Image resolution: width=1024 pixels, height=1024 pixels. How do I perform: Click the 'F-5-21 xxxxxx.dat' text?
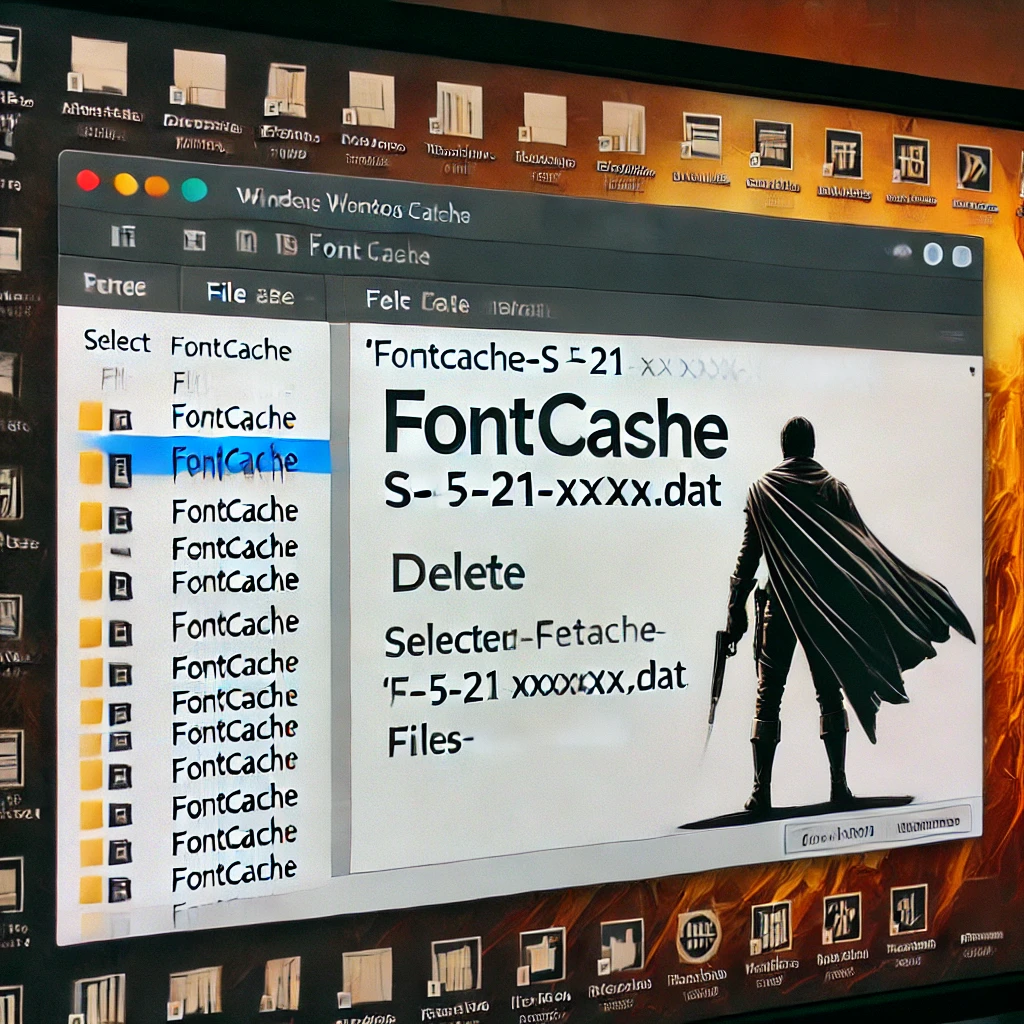[x=534, y=683]
